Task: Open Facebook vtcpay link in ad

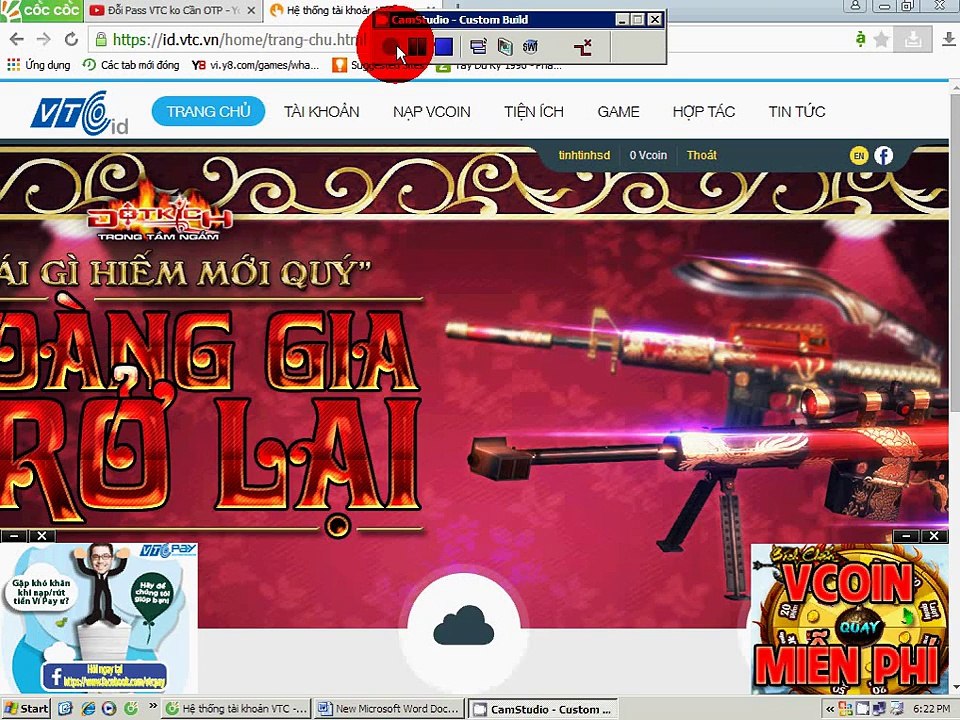Action: pyautogui.click(x=104, y=676)
